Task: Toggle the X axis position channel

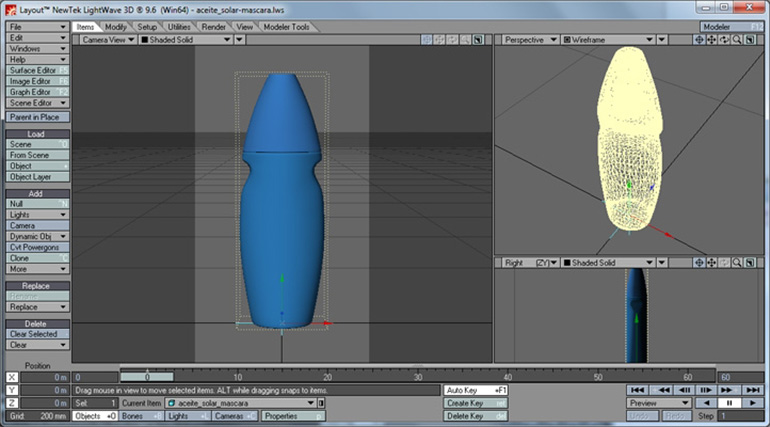Action: click(x=12, y=377)
